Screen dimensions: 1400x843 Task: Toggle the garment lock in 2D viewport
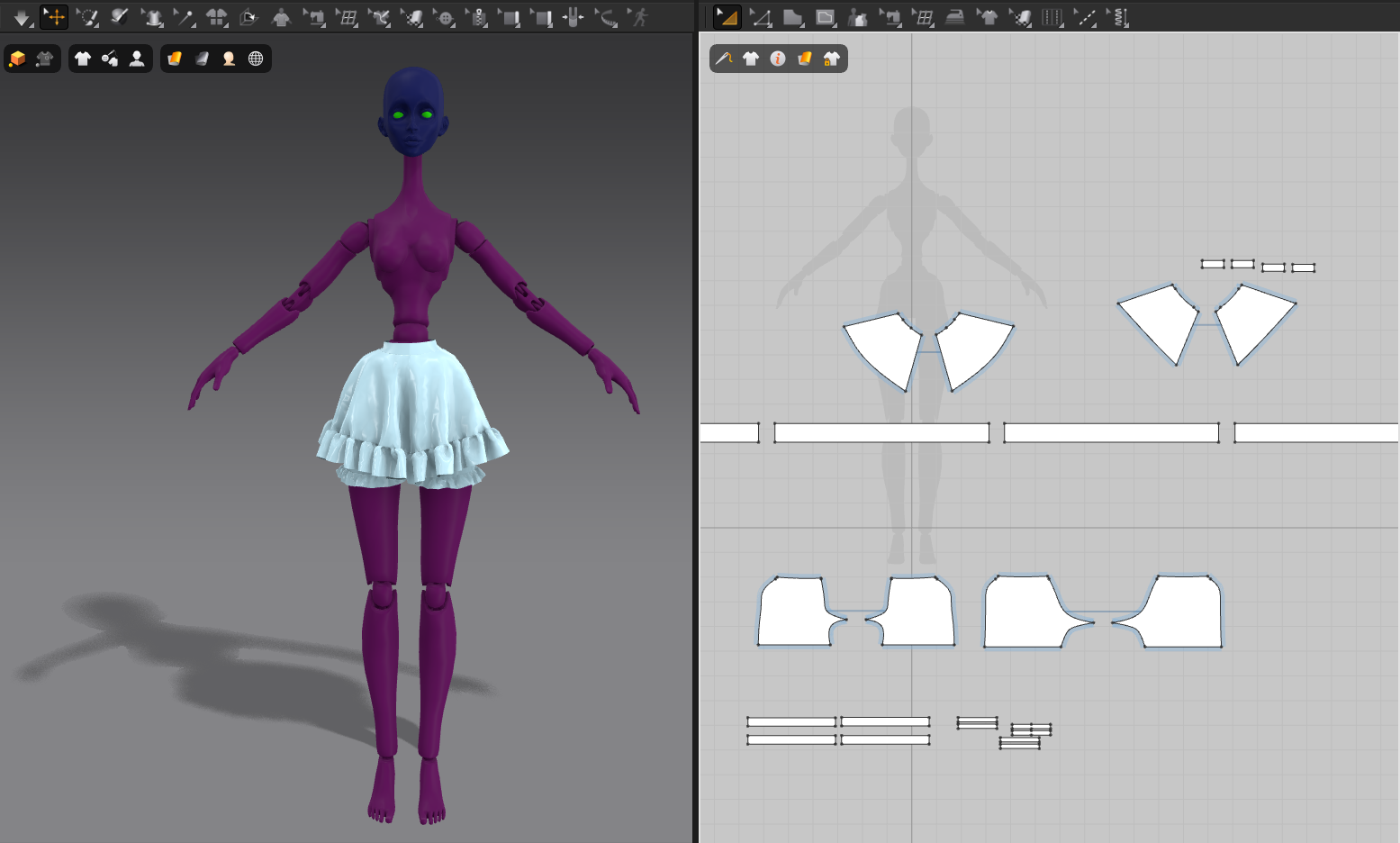coord(833,59)
